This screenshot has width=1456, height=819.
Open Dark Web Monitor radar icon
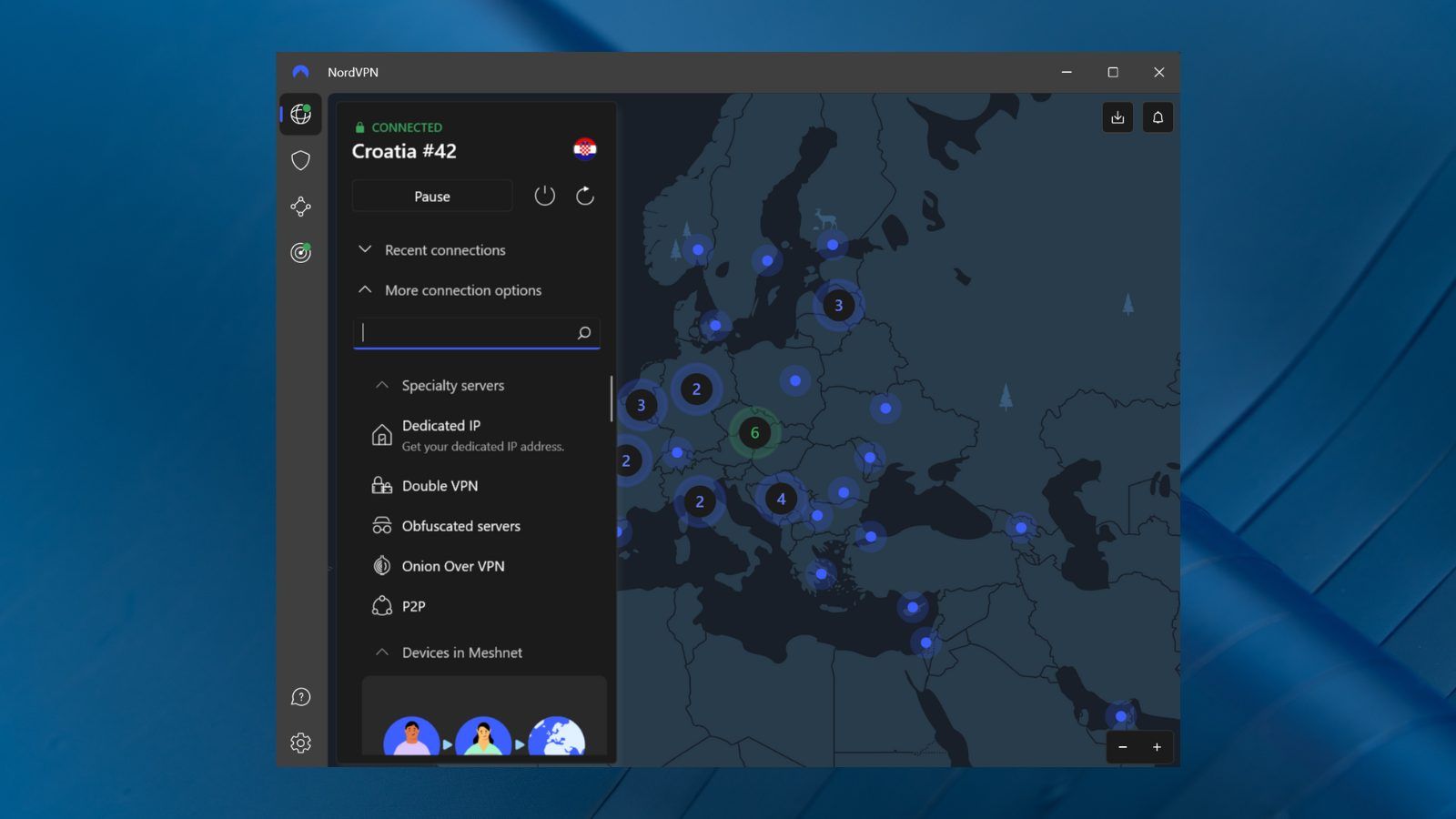point(300,252)
